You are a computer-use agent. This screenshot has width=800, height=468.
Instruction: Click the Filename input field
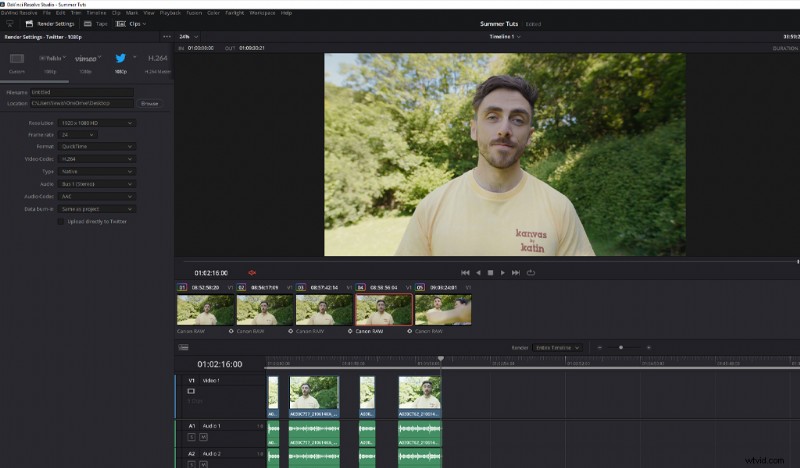82,92
